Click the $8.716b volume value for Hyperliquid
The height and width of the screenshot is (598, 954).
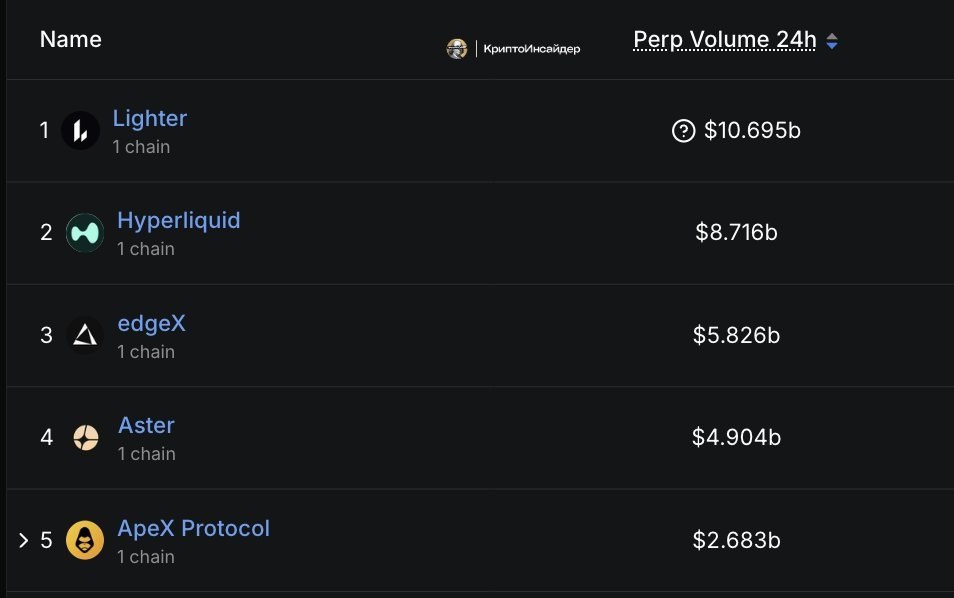(x=736, y=233)
